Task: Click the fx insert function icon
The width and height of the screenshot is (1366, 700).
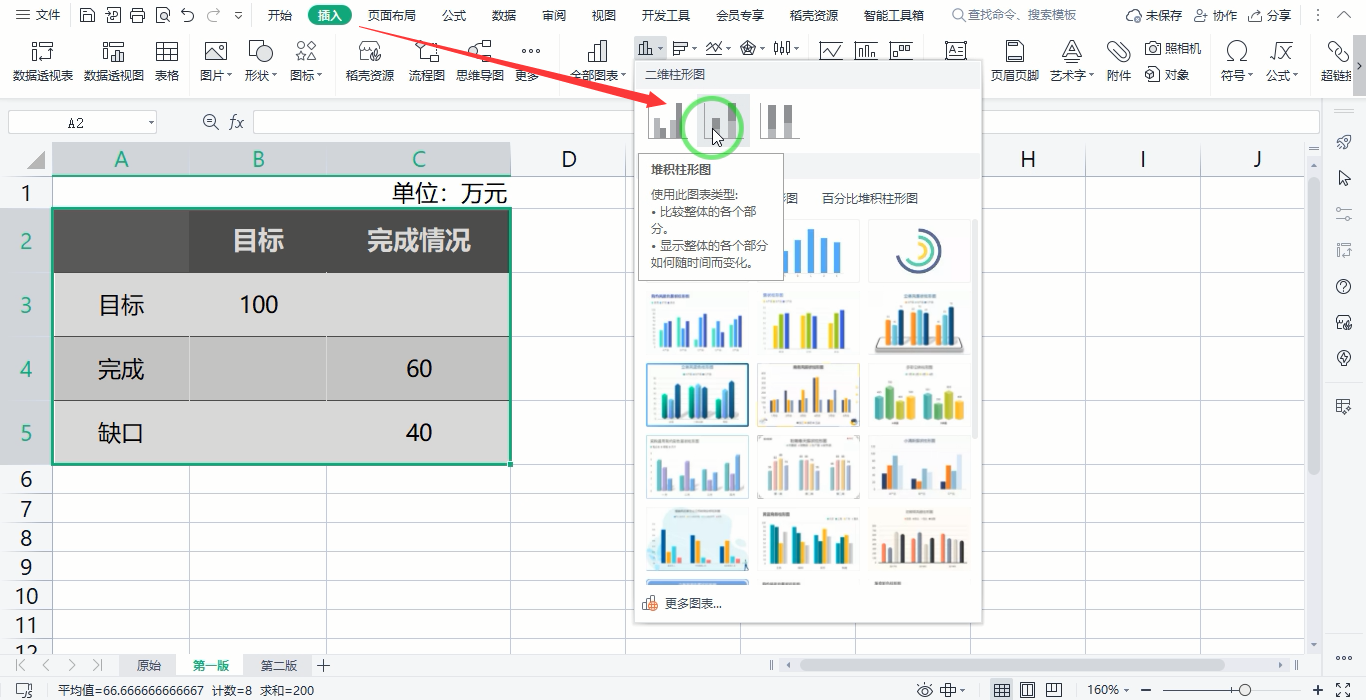Action: coord(237,122)
